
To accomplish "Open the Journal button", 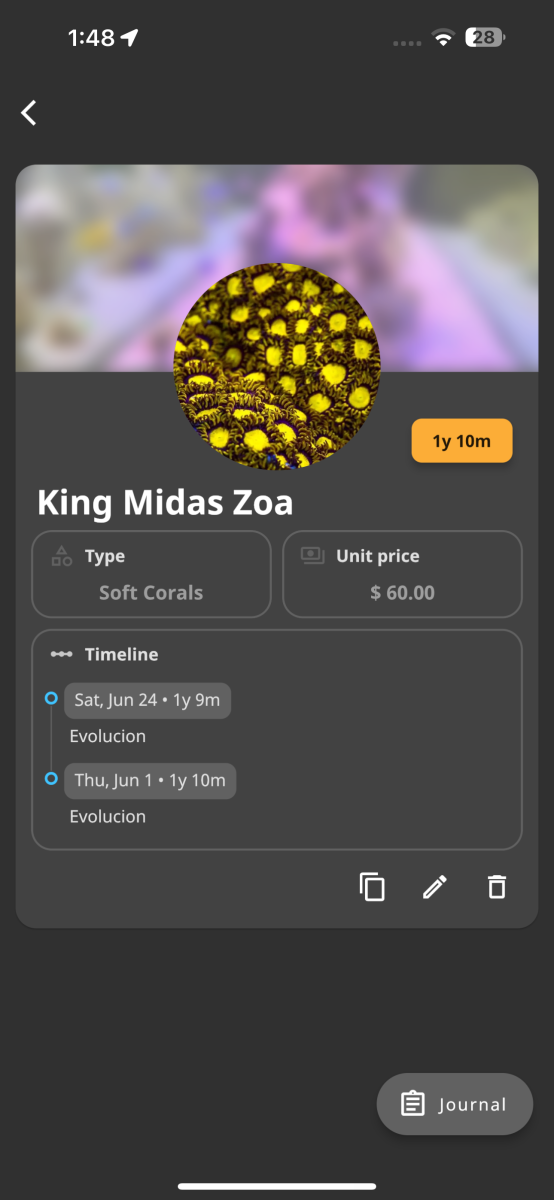I will pos(455,1104).
